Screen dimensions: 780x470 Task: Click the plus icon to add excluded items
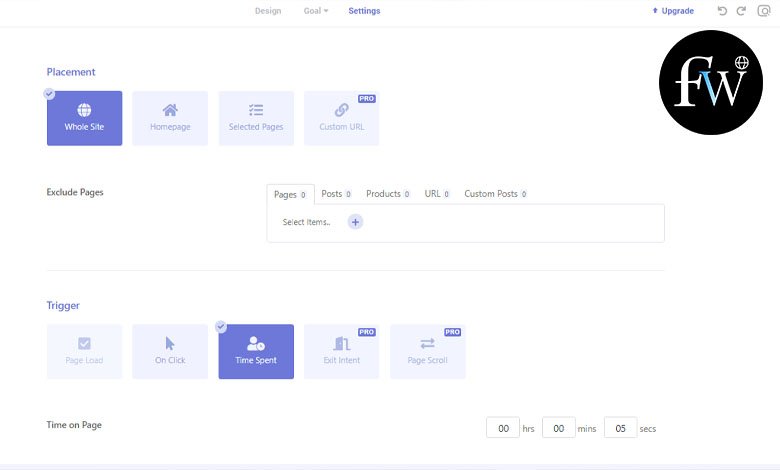(x=355, y=222)
